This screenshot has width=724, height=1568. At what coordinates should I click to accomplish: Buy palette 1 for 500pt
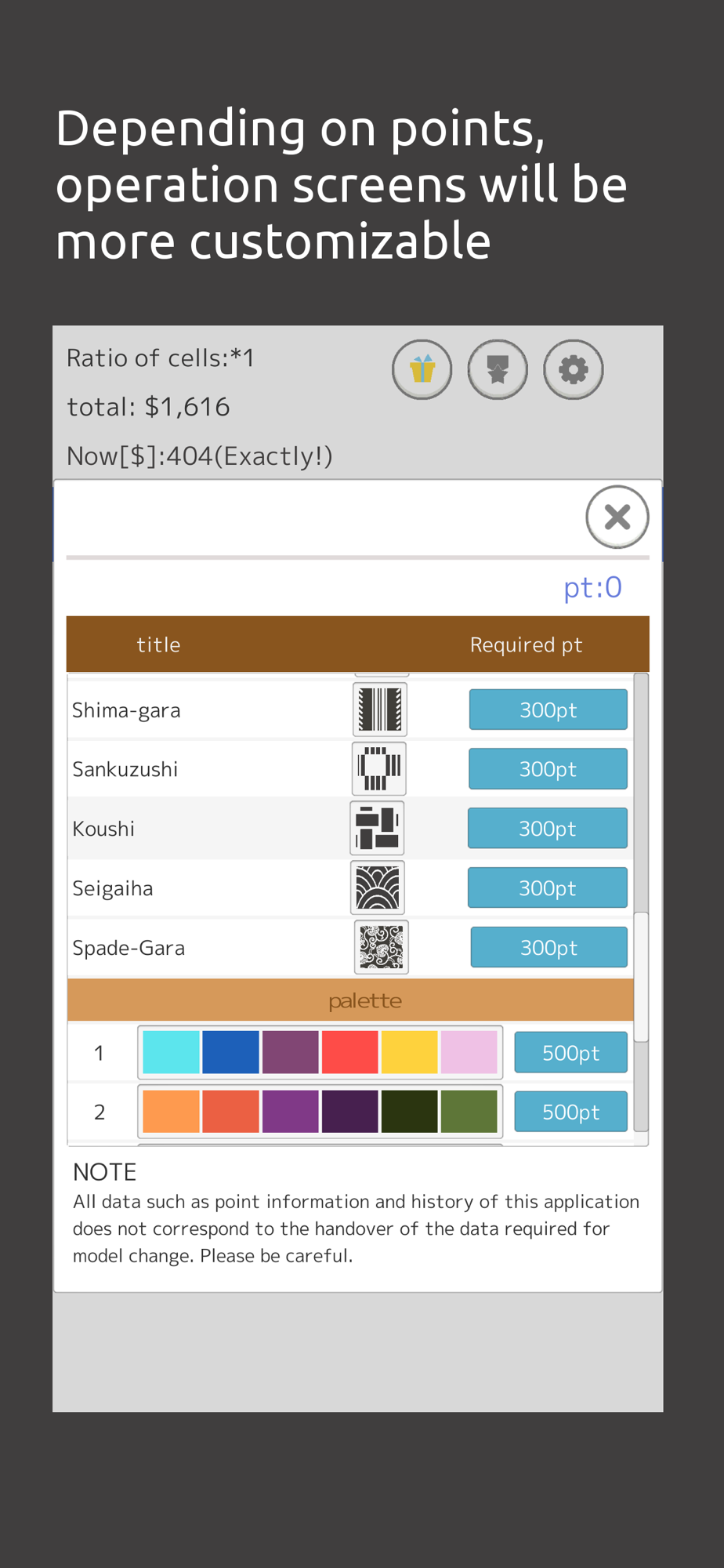pos(571,1052)
